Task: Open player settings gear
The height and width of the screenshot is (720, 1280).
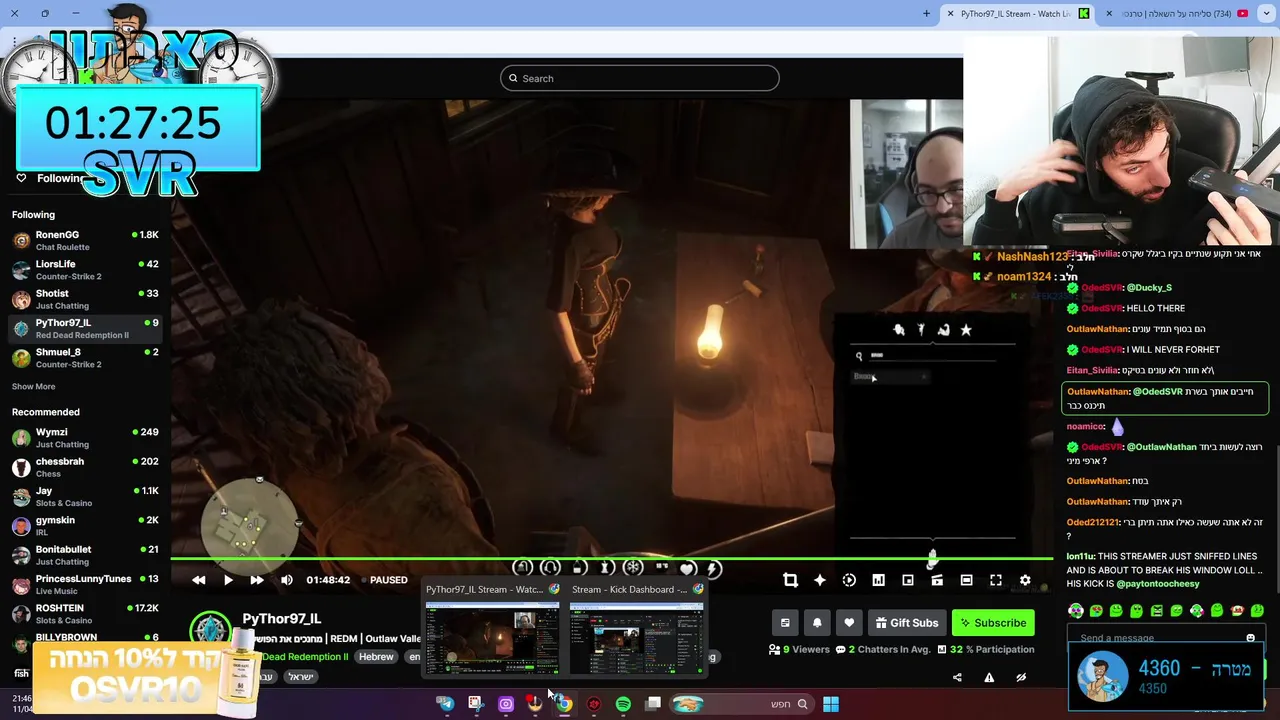Action: point(1025,580)
